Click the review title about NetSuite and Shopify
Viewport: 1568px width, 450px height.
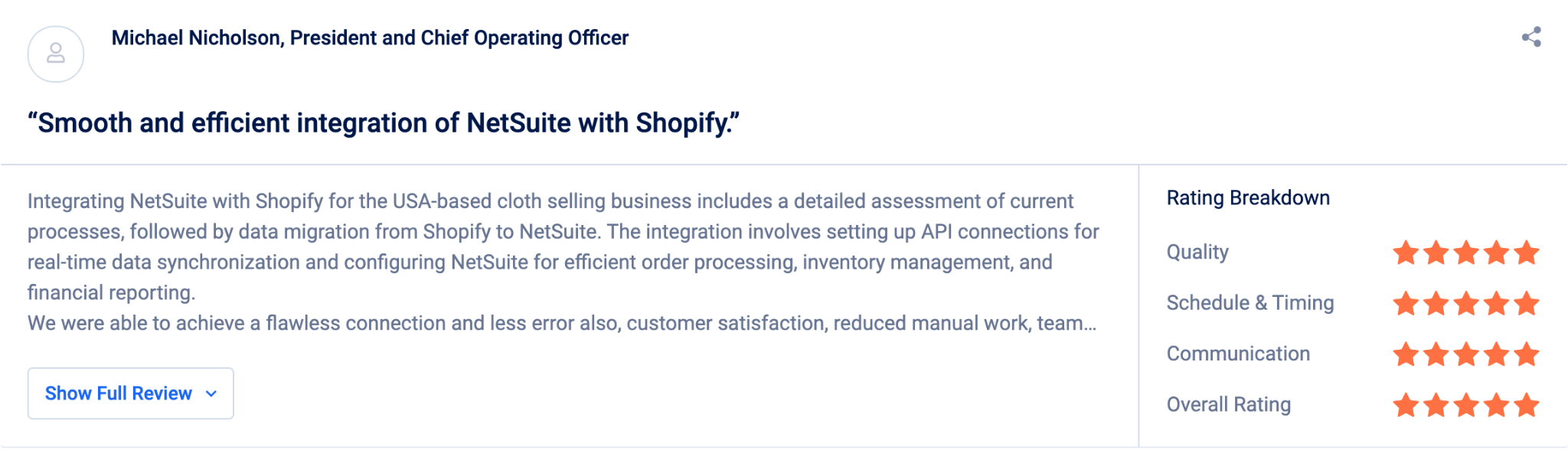tap(384, 122)
